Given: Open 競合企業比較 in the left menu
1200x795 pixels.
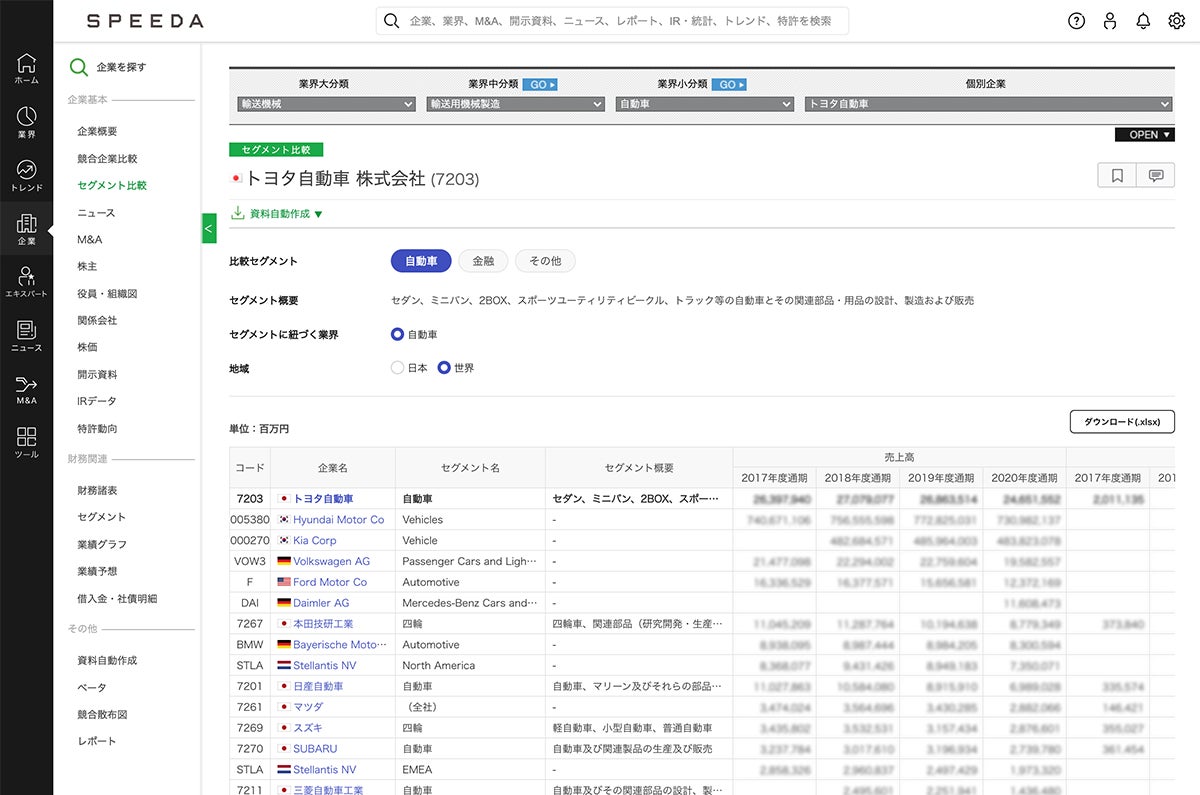Looking at the screenshot, I should pos(107,158).
